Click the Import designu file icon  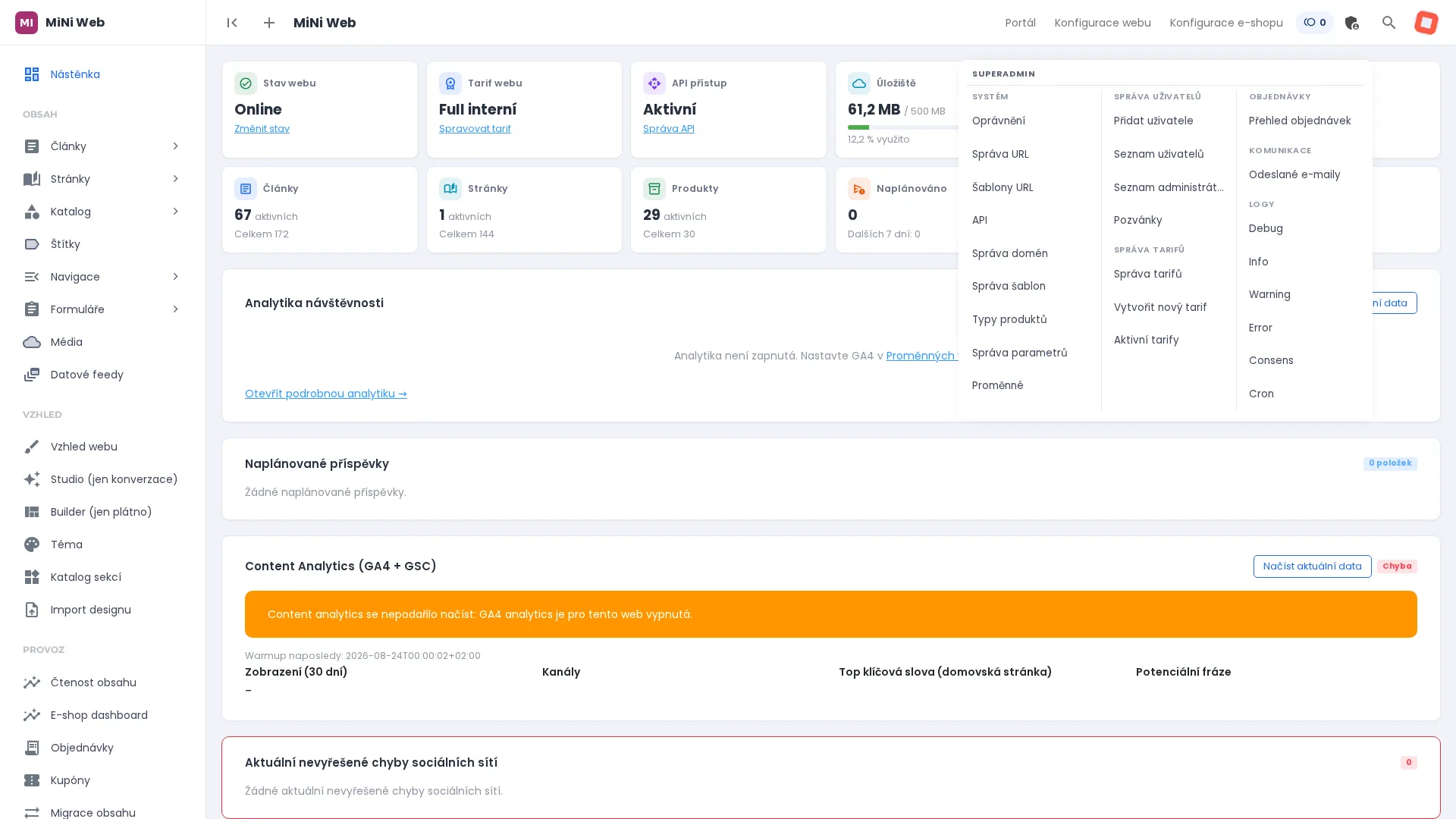32,610
